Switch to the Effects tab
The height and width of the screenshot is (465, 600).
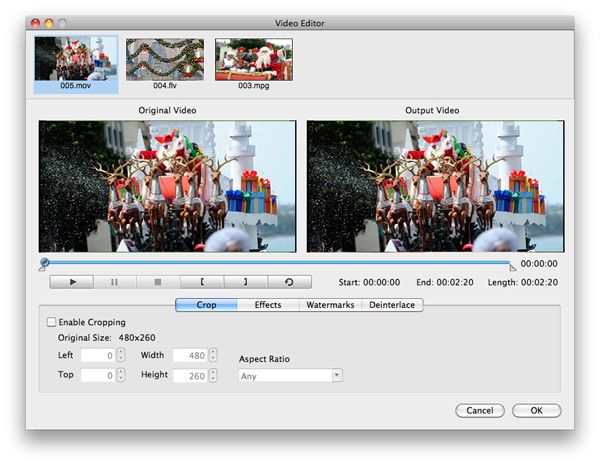(x=268, y=305)
